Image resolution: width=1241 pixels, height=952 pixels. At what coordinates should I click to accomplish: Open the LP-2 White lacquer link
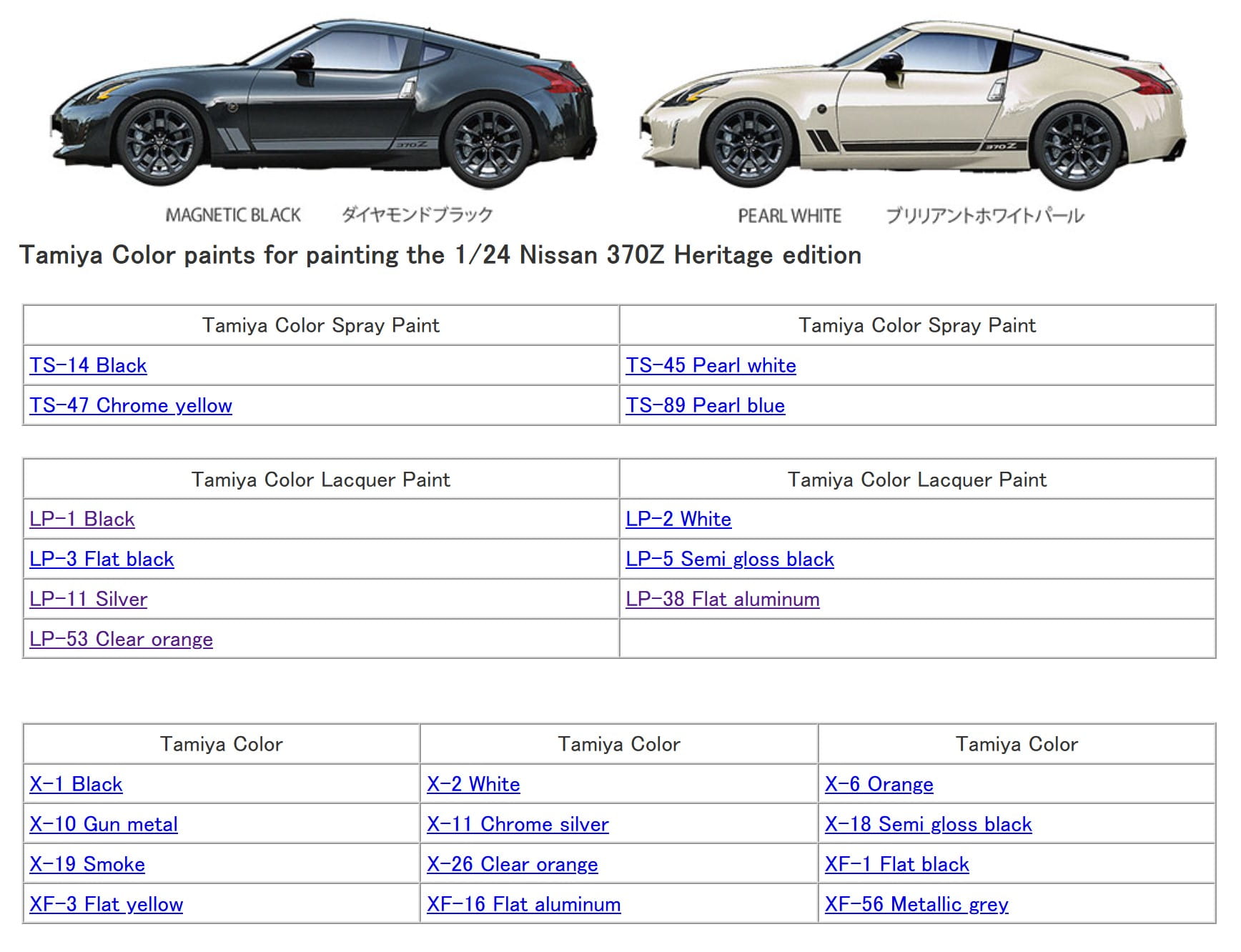[x=678, y=519]
